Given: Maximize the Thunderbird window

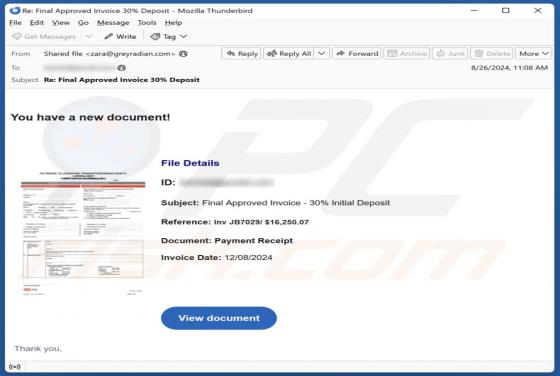Looking at the screenshot, I should tap(506, 10).
